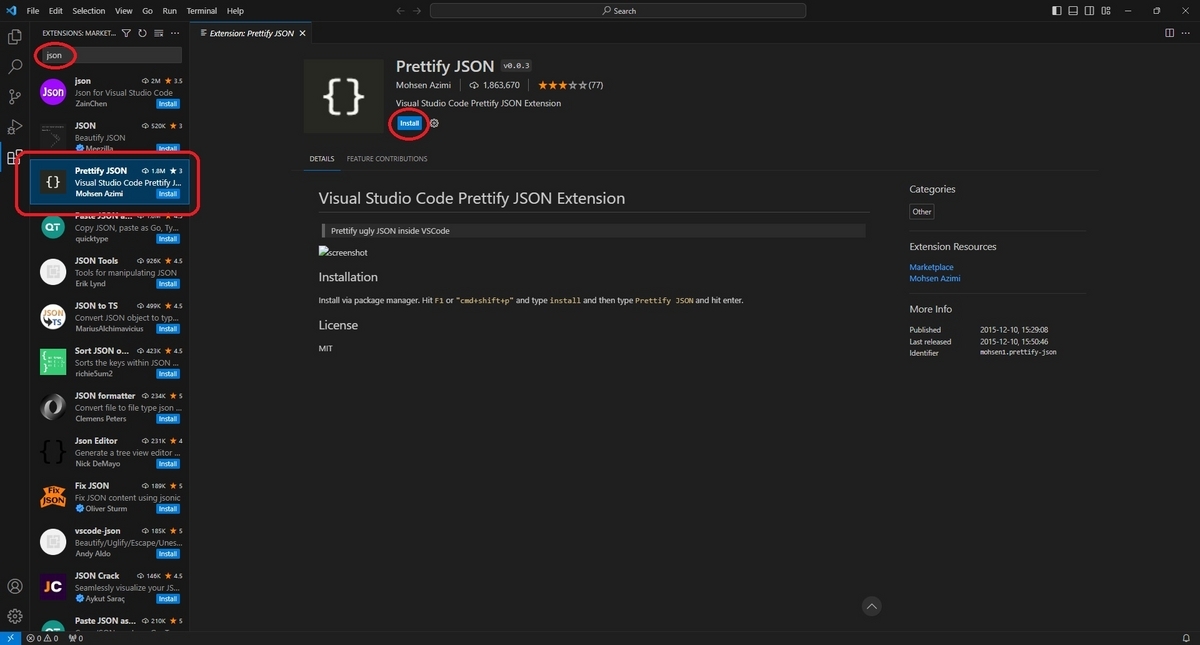
Task: Go forward with the navigation arrow
Action: 419,11
